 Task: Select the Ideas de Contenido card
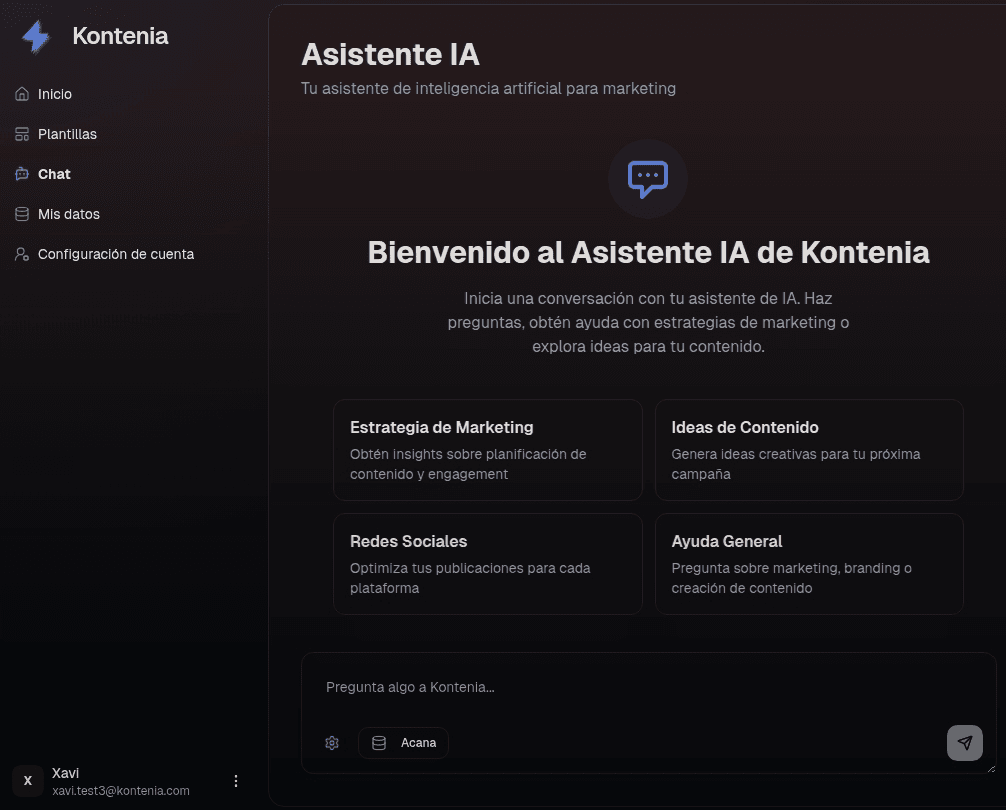point(809,449)
